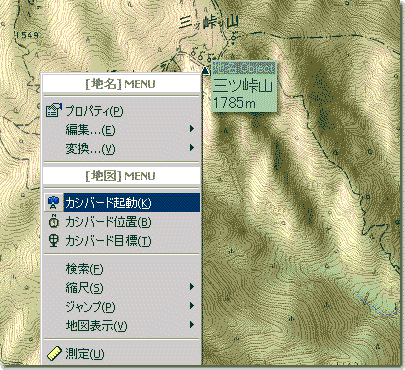Expand the 縮尺 submenu arrow
The width and height of the screenshot is (405, 370).
coord(192,287)
